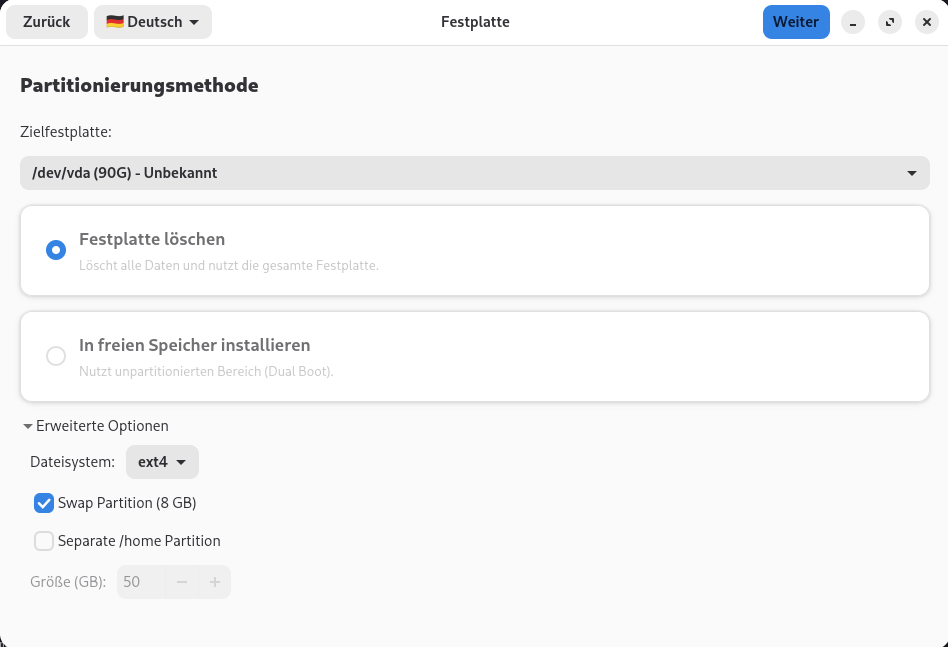Open the /dev/vda target disk dropdown
This screenshot has height=647, width=948.
coord(474,173)
